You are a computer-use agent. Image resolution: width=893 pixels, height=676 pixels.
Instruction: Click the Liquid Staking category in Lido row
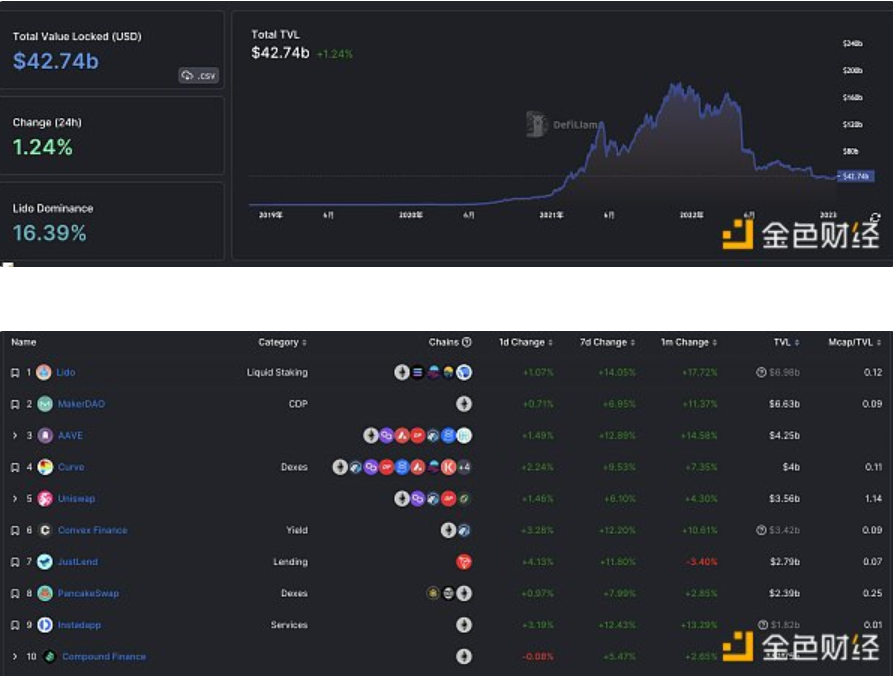click(x=277, y=372)
